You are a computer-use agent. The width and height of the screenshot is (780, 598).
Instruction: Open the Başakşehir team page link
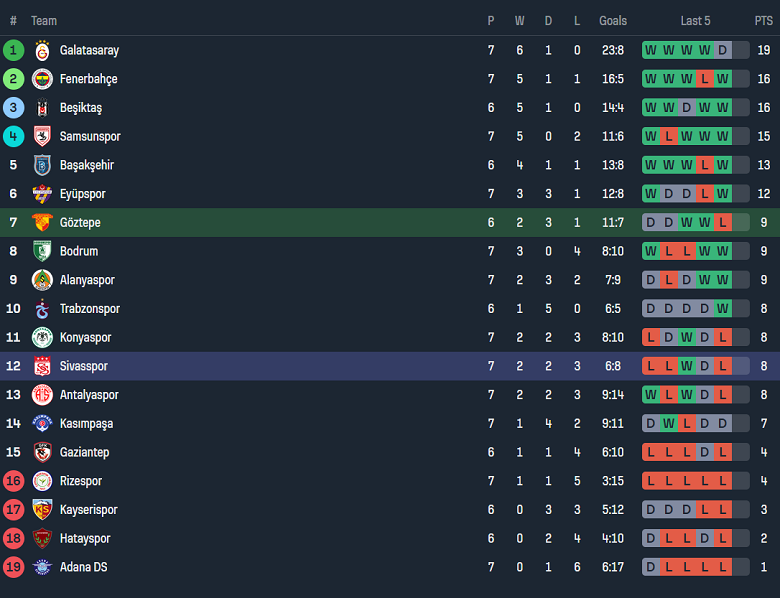pos(87,165)
